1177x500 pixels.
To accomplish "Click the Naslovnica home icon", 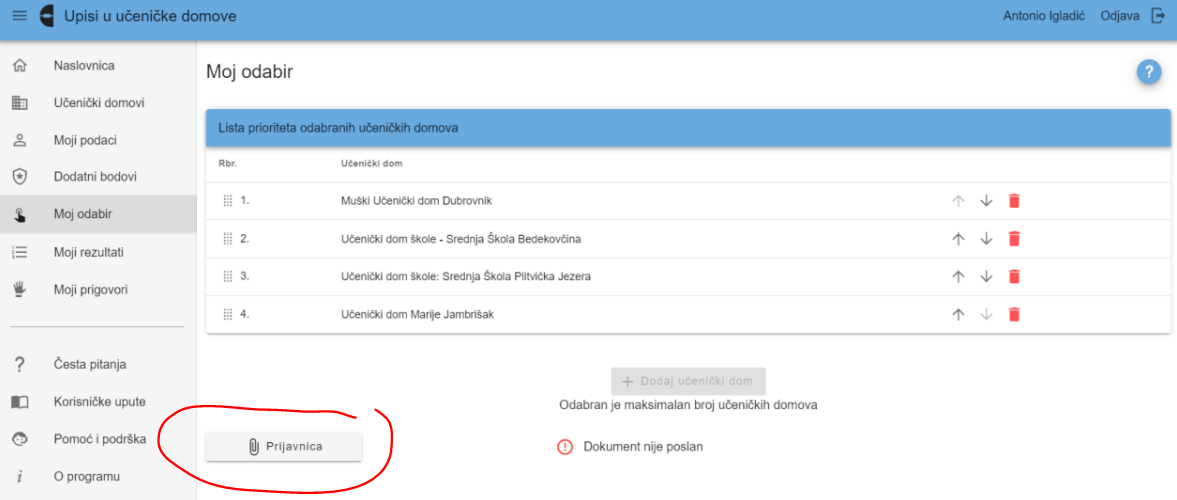I will pos(20,65).
